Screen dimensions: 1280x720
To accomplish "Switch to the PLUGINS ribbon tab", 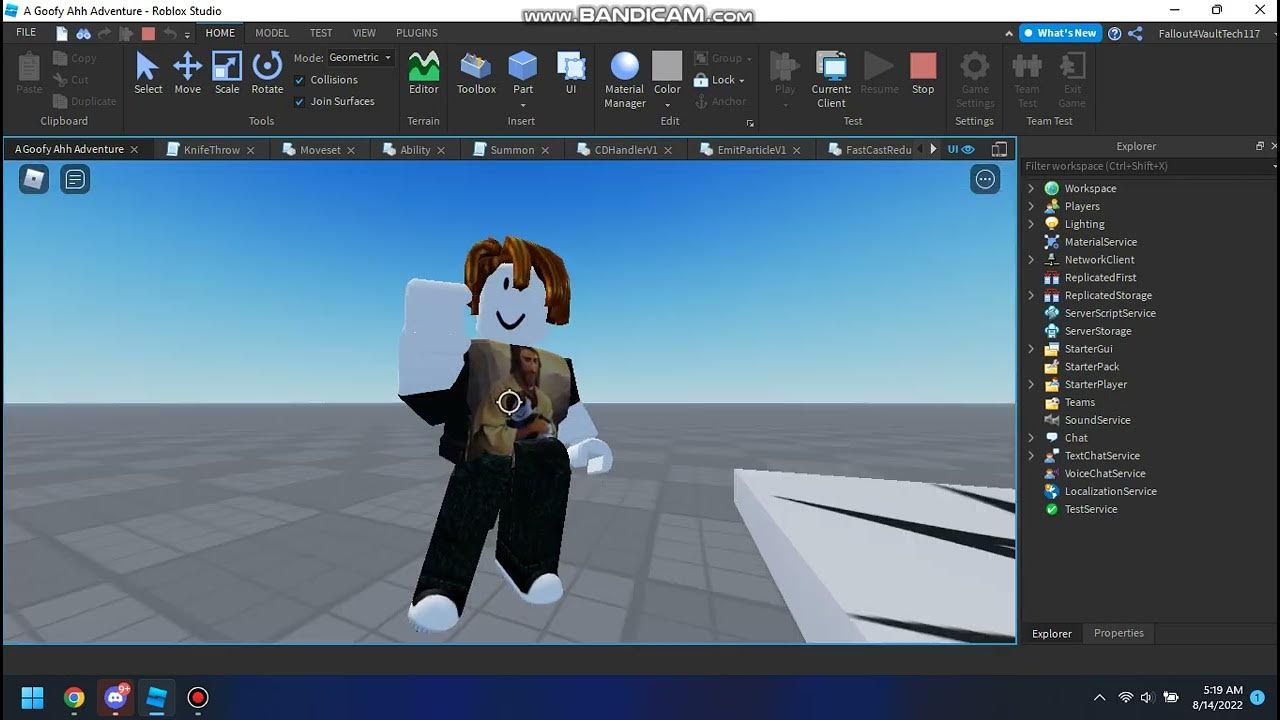I will click(x=417, y=33).
